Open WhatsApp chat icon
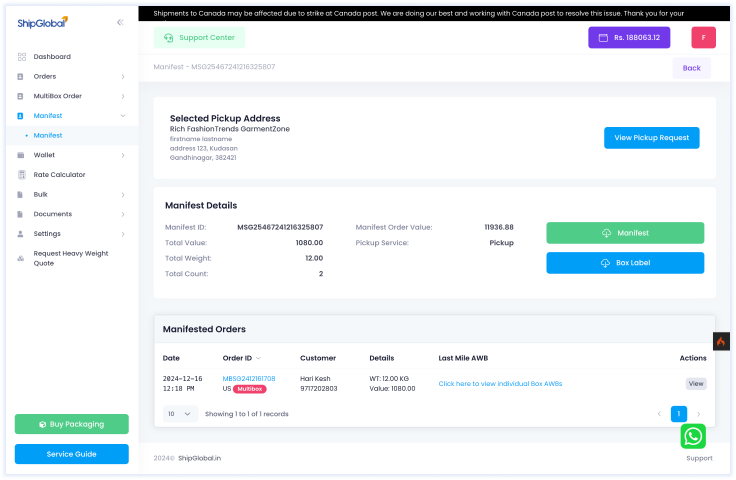The image size is (736, 480). click(693, 436)
